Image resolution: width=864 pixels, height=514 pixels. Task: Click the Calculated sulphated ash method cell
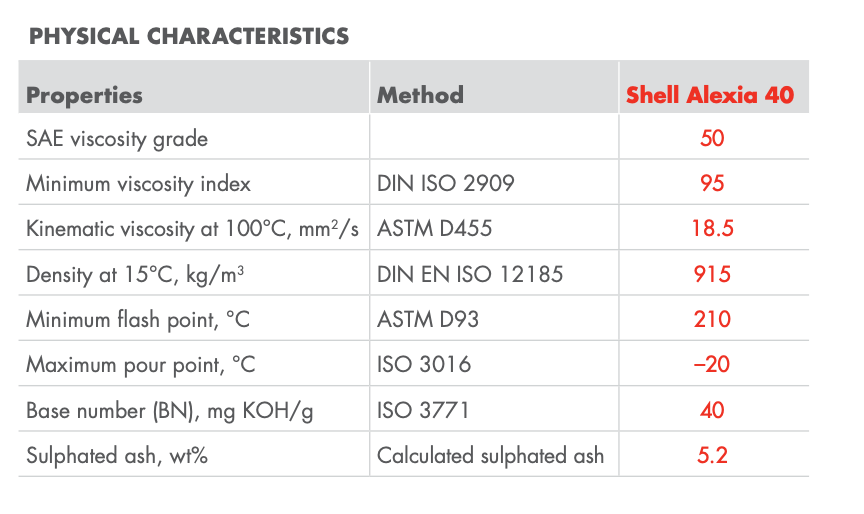[490, 456]
